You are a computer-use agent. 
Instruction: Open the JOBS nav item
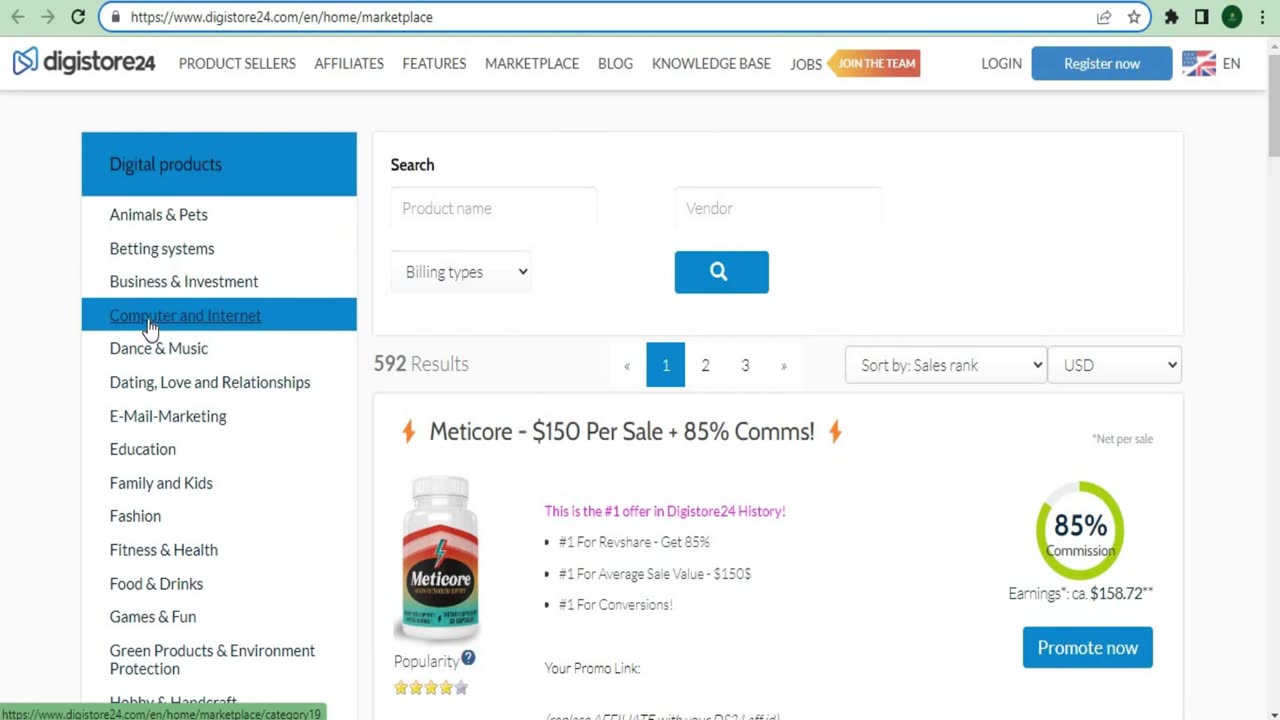[x=806, y=64]
